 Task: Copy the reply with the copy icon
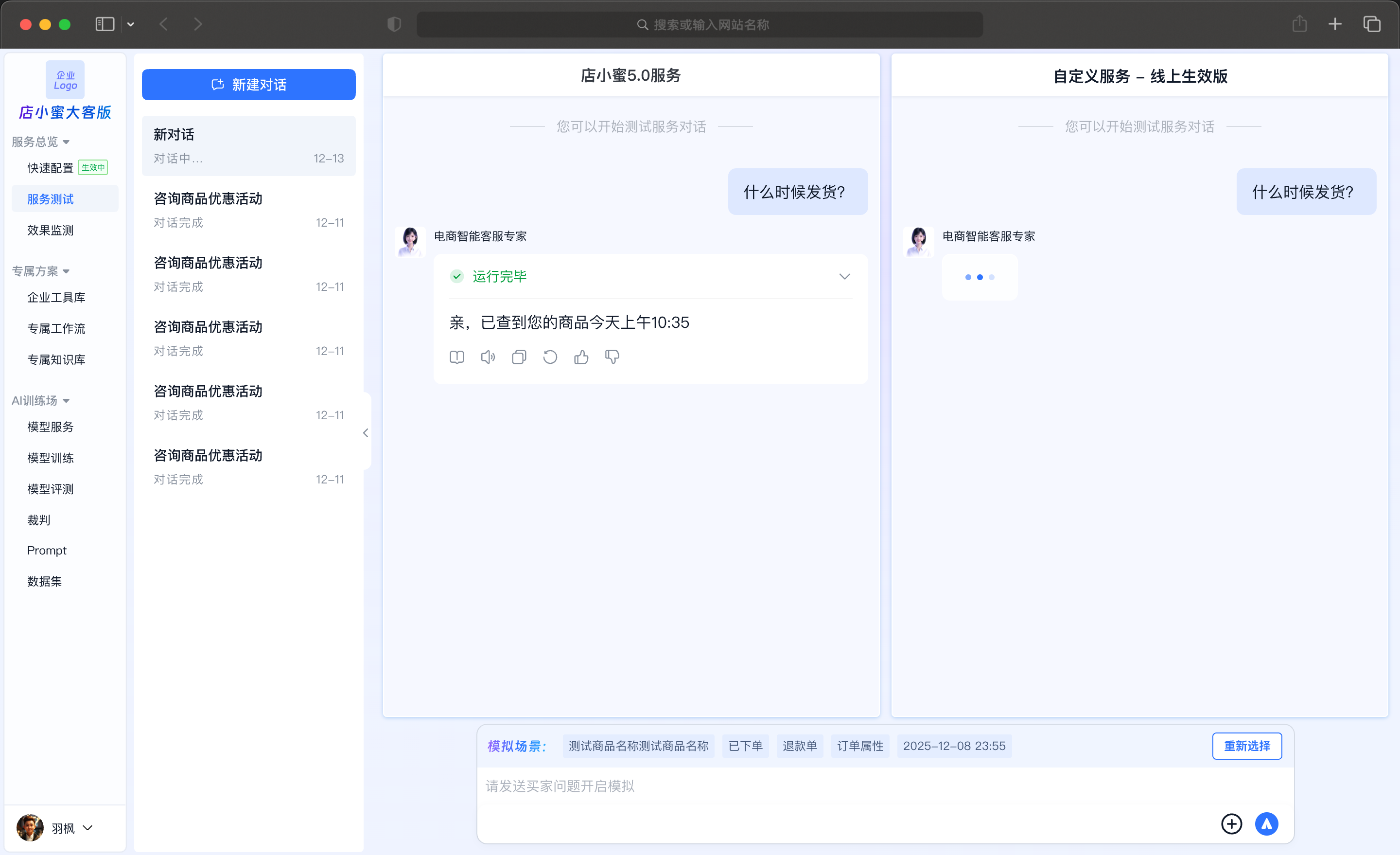pyautogui.click(x=519, y=357)
